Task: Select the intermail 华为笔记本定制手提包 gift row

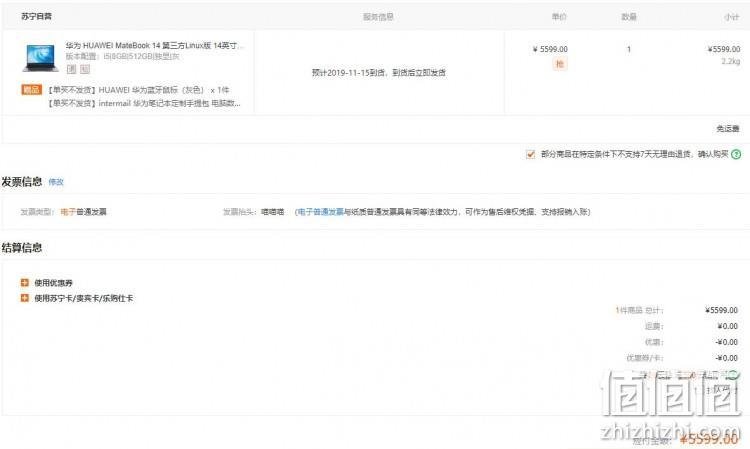Action: pos(144,103)
